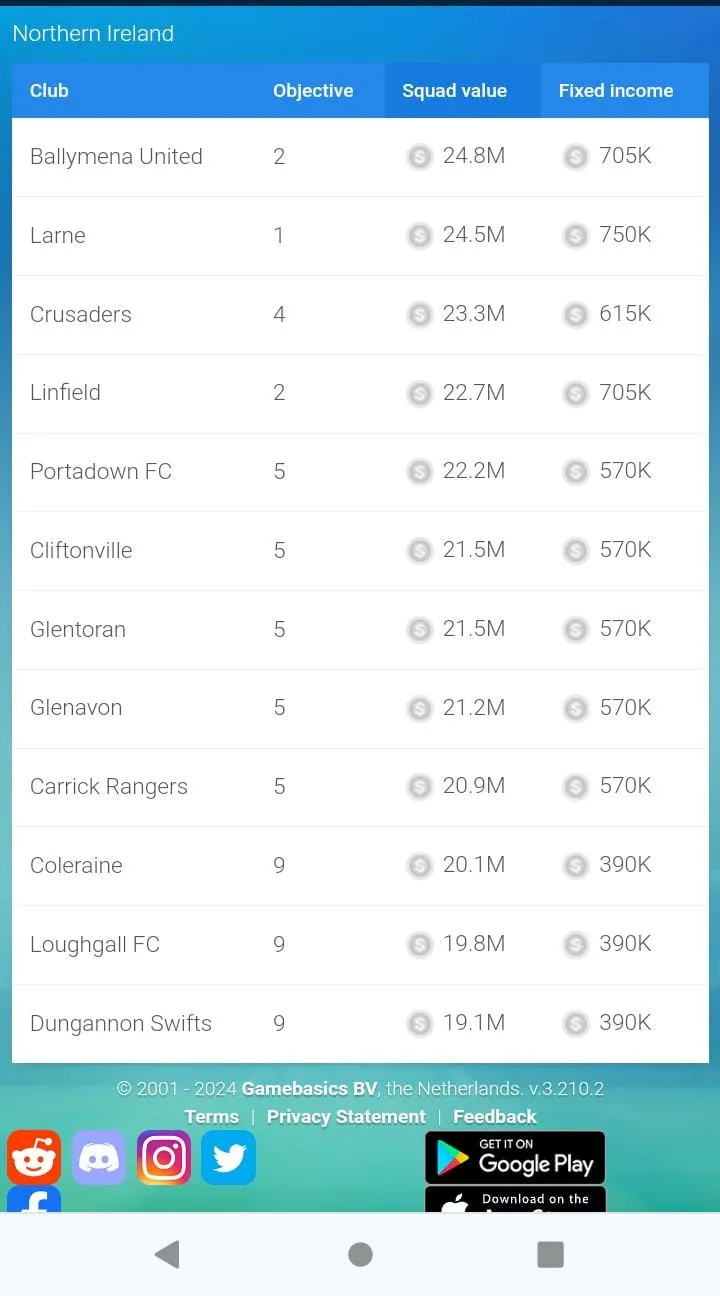The width and height of the screenshot is (720, 1296).
Task: Open the Discord social icon
Action: pos(99,1157)
